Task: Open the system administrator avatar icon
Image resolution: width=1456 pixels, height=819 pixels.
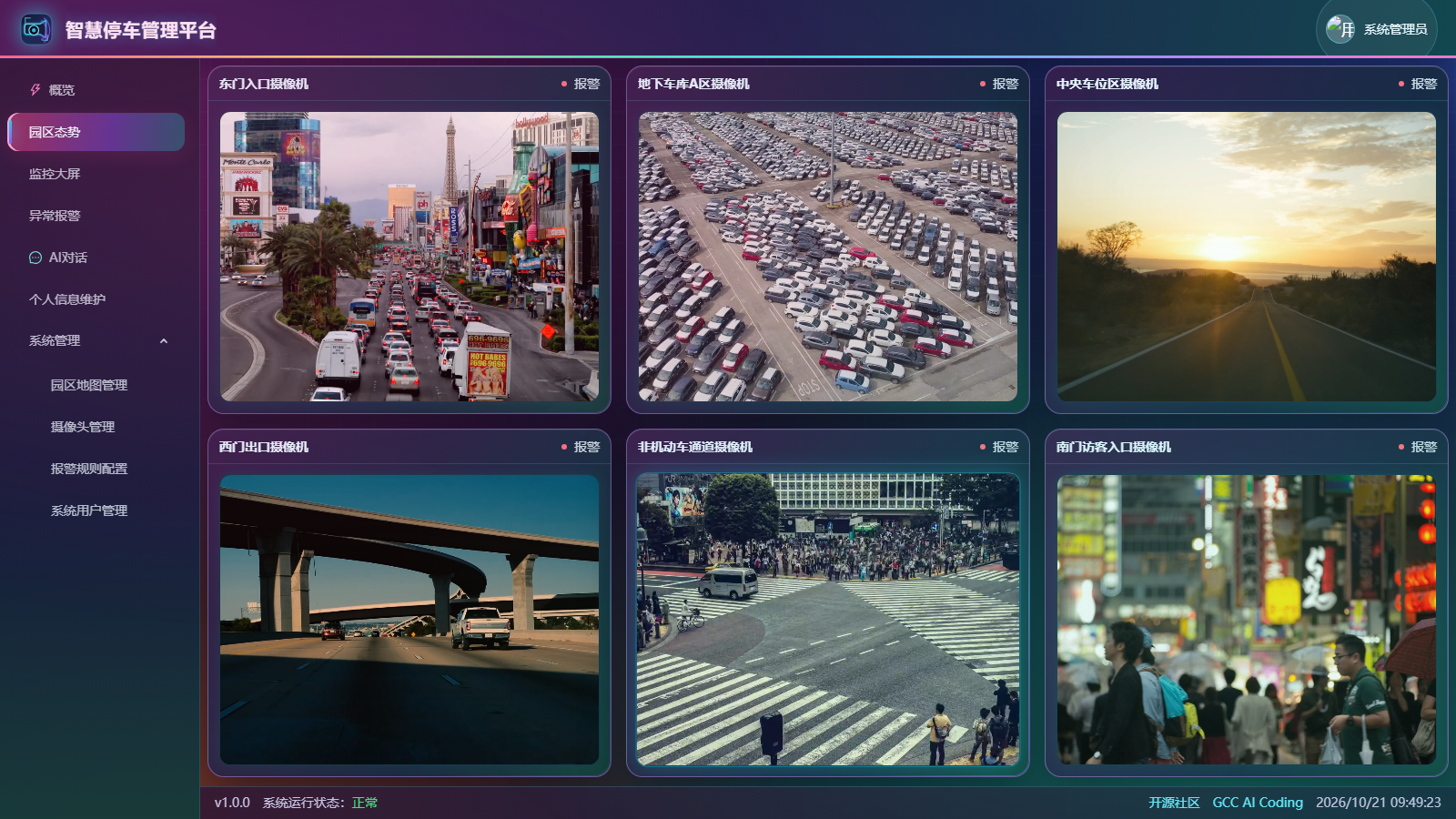Action: pos(1340,29)
